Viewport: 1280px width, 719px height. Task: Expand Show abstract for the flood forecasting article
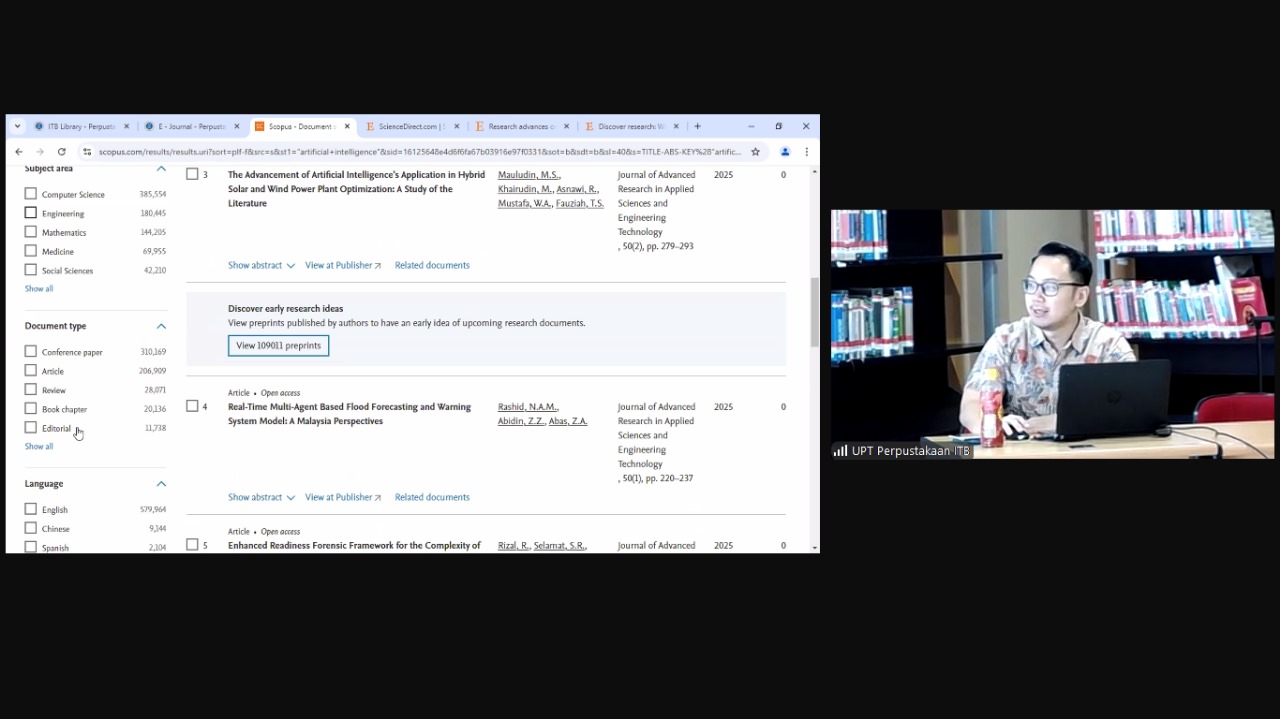260,497
